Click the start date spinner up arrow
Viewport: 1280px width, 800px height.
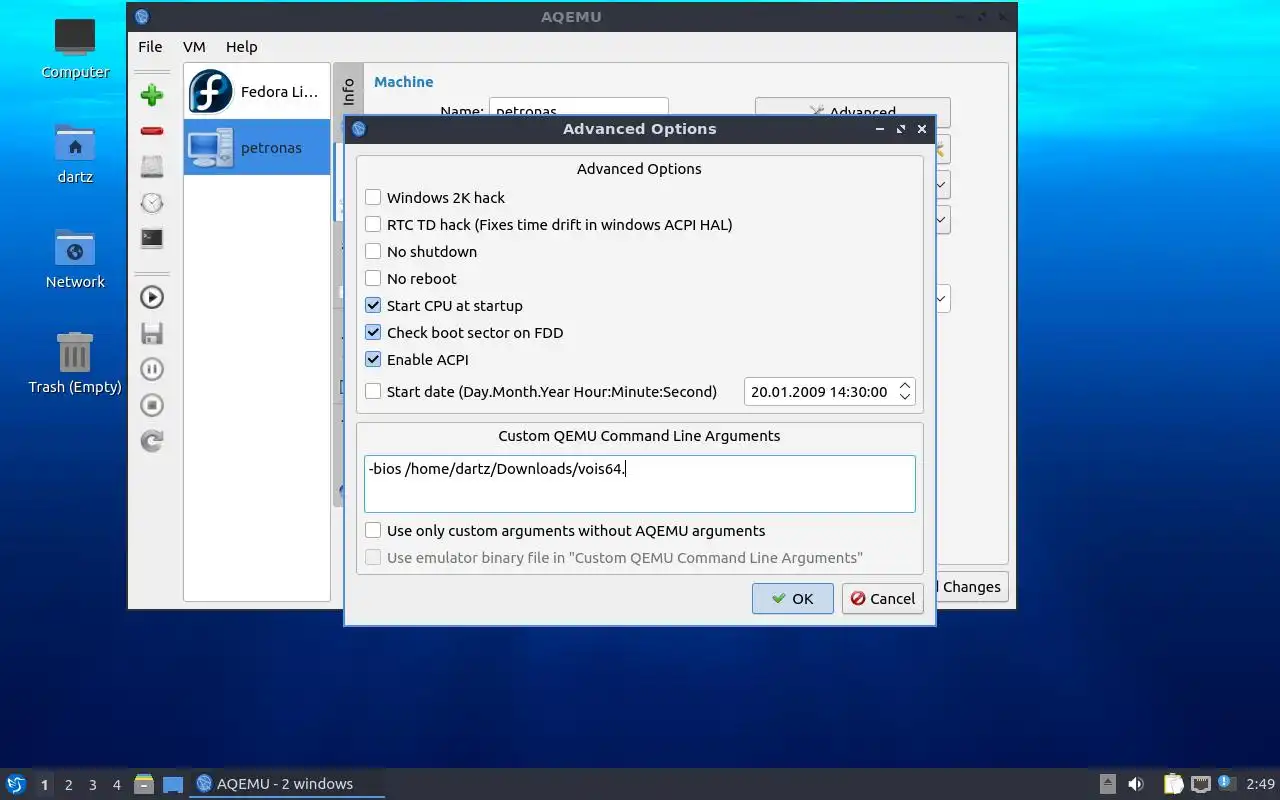(905, 385)
